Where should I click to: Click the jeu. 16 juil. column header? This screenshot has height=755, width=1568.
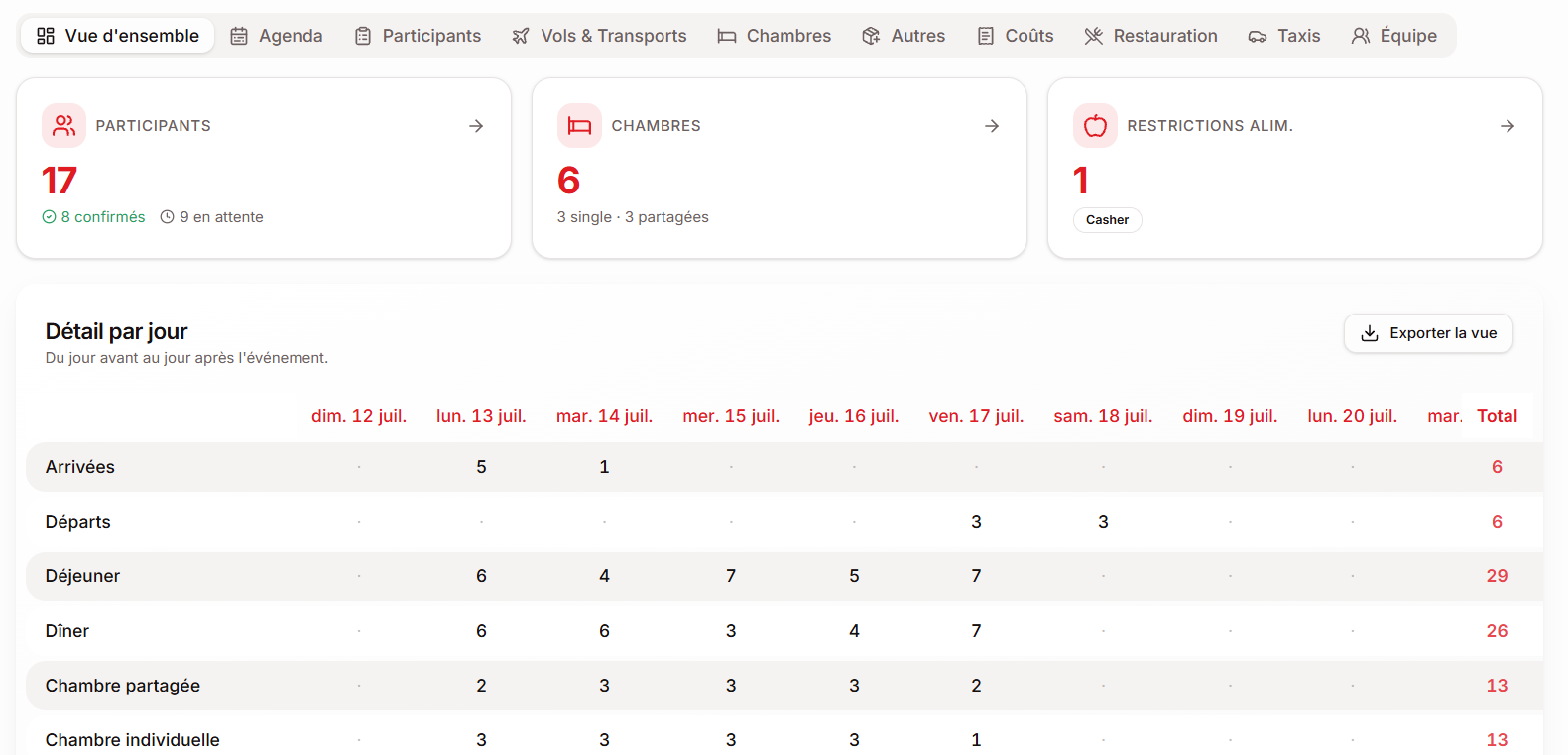coord(854,416)
